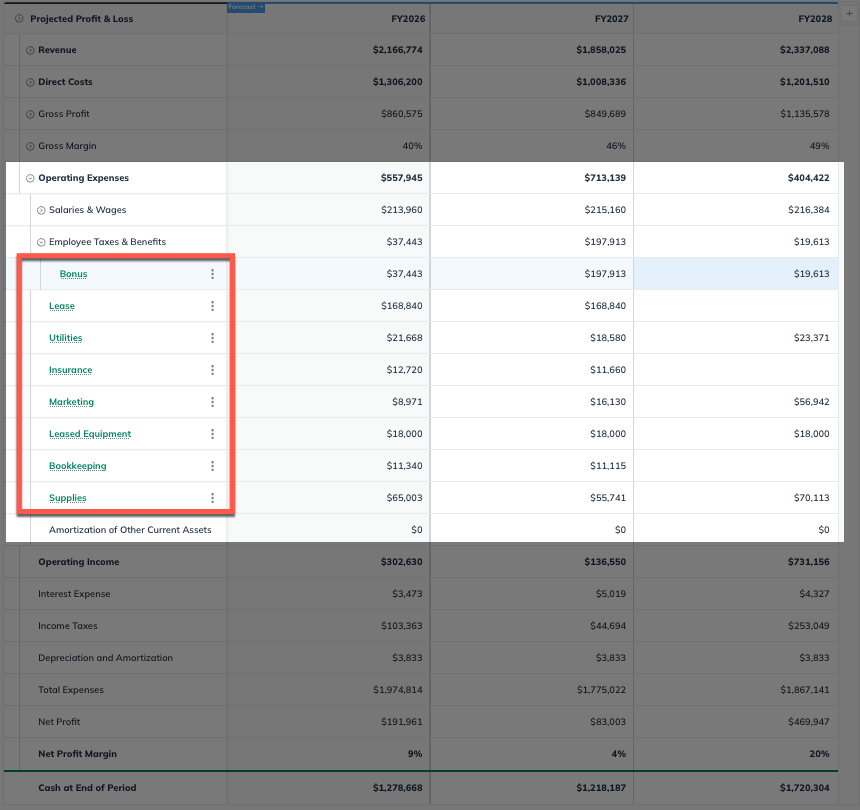Click the Total Expenses row label
860x810 pixels.
coord(71,690)
